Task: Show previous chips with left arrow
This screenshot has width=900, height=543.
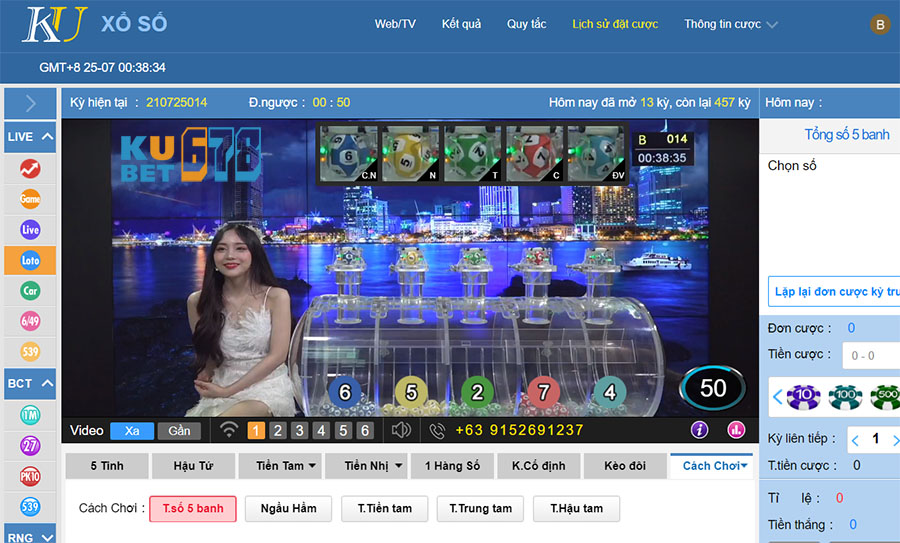Action: [778, 397]
